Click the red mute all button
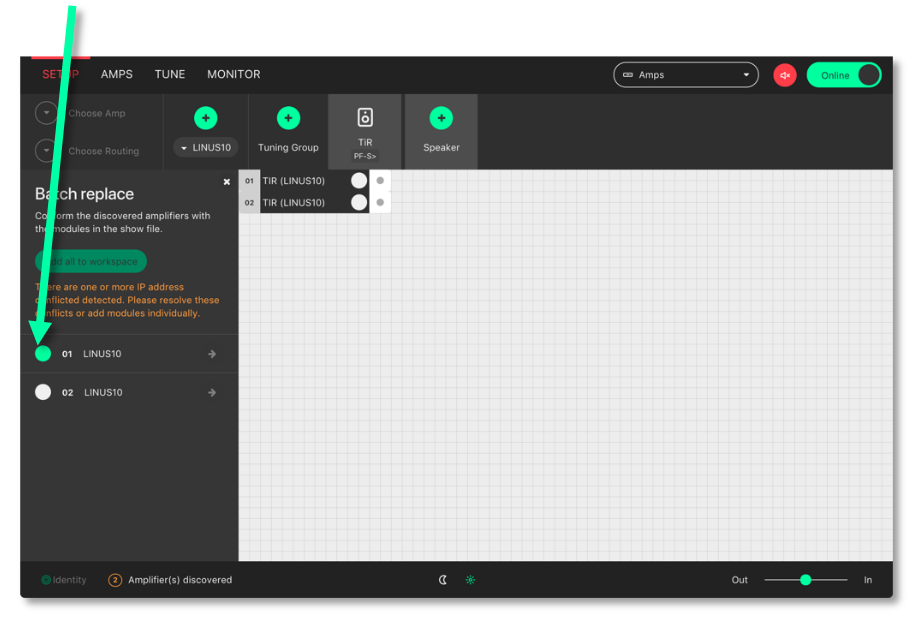Viewport: 912px width, 621px height. point(785,75)
